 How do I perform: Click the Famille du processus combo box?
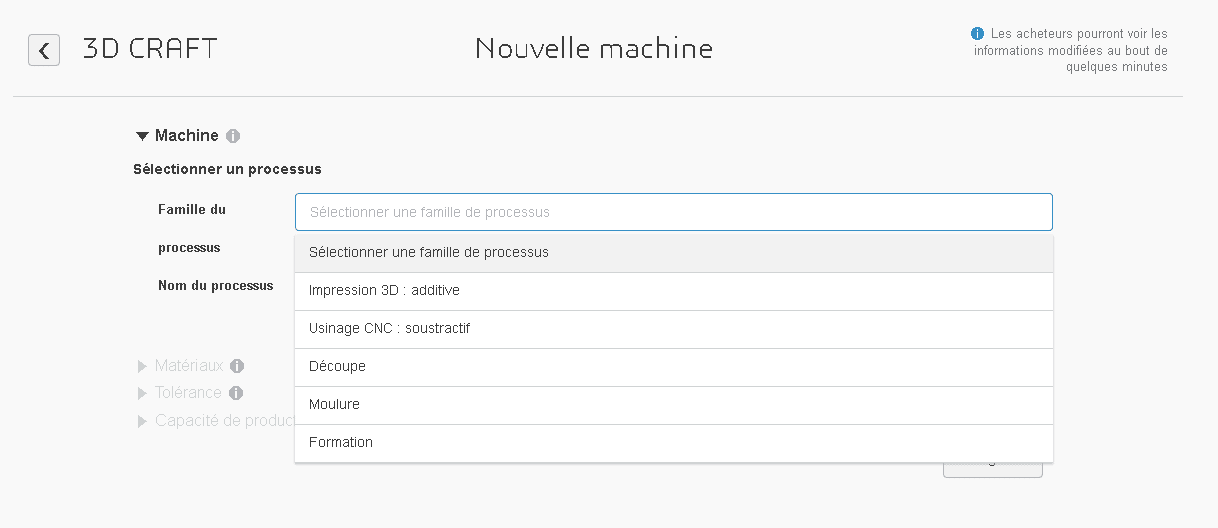(673, 212)
